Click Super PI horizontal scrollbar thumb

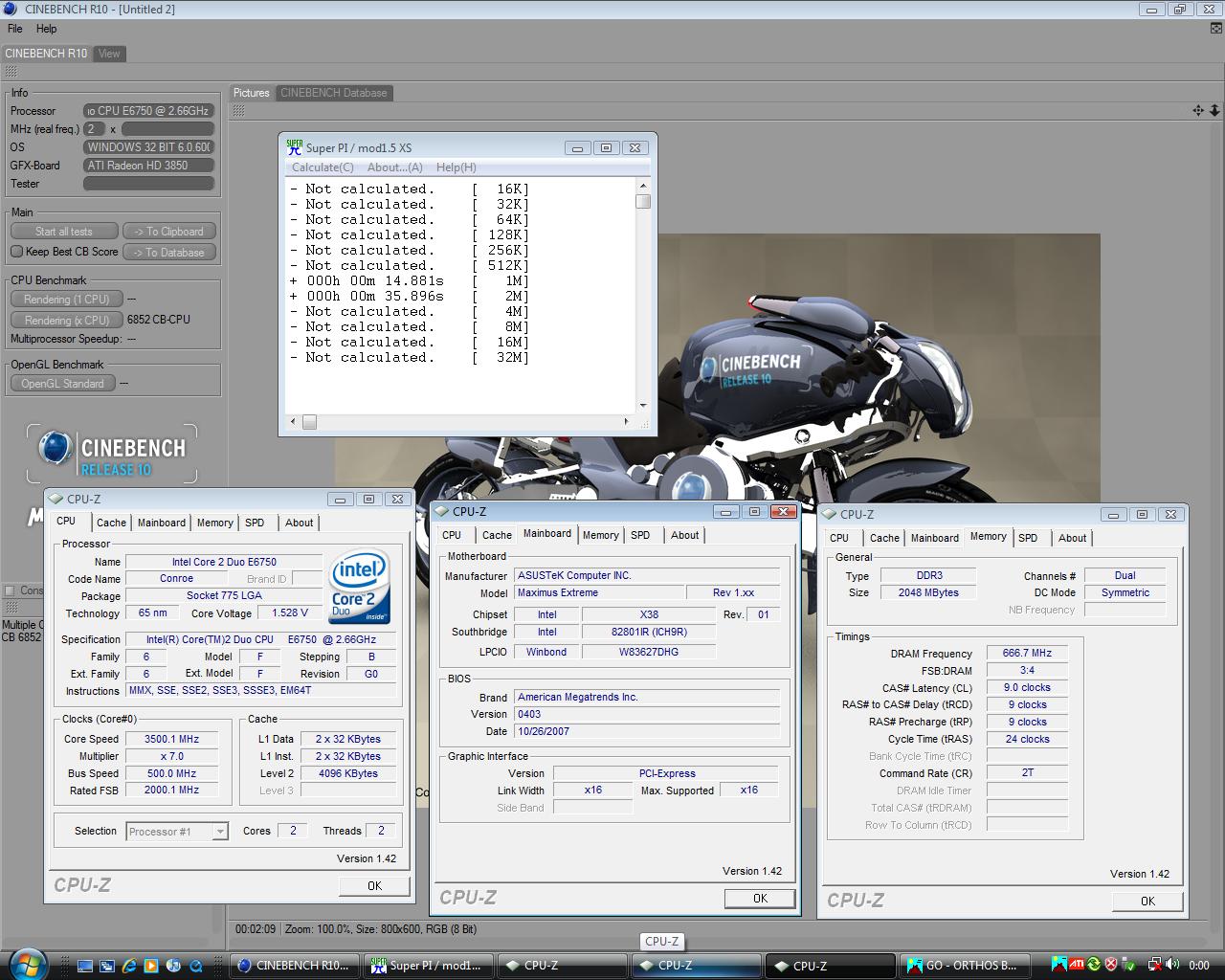(310, 421)
